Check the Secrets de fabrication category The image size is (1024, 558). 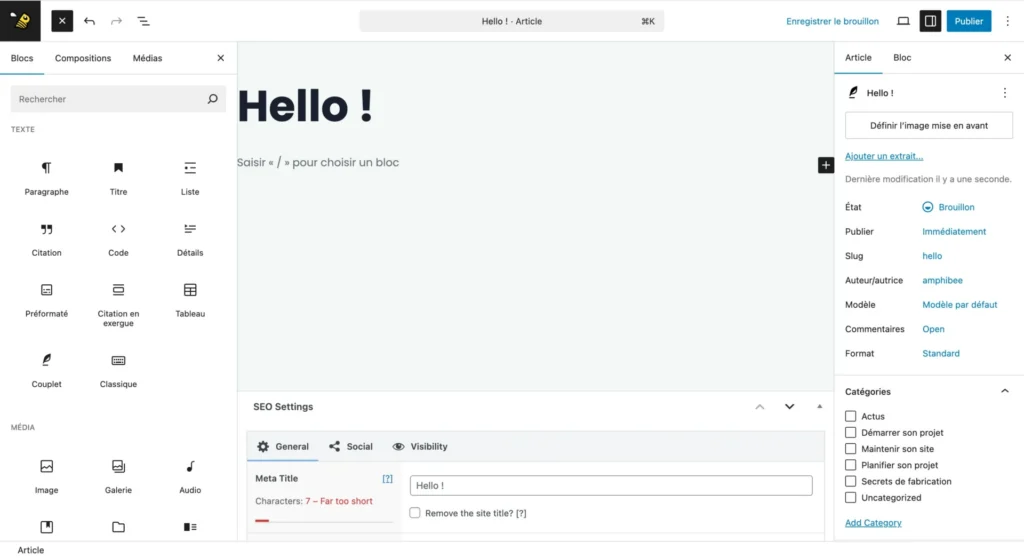(x=850, y=482)
